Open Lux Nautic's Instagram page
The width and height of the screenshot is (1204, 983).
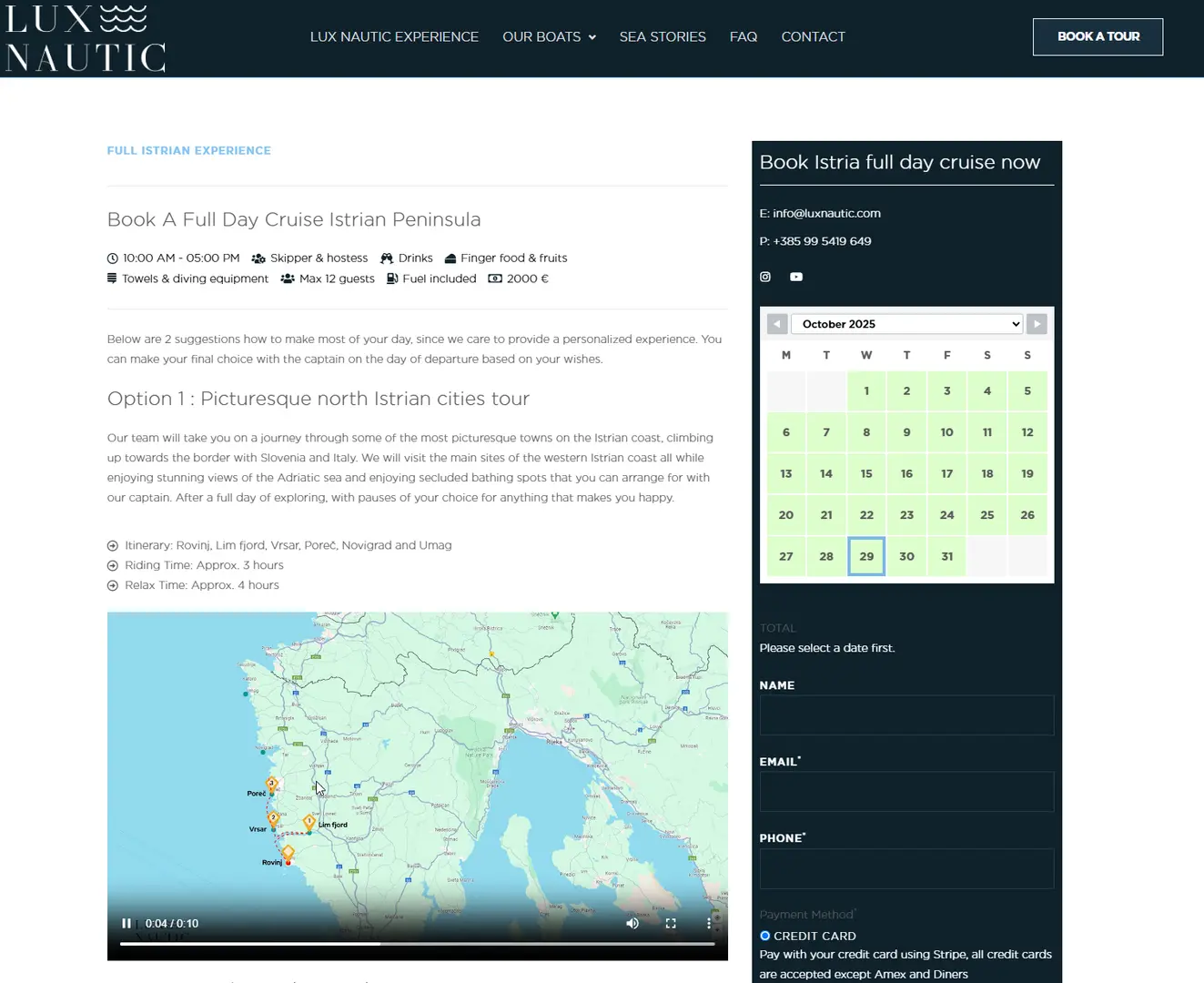tap(764, 277)
